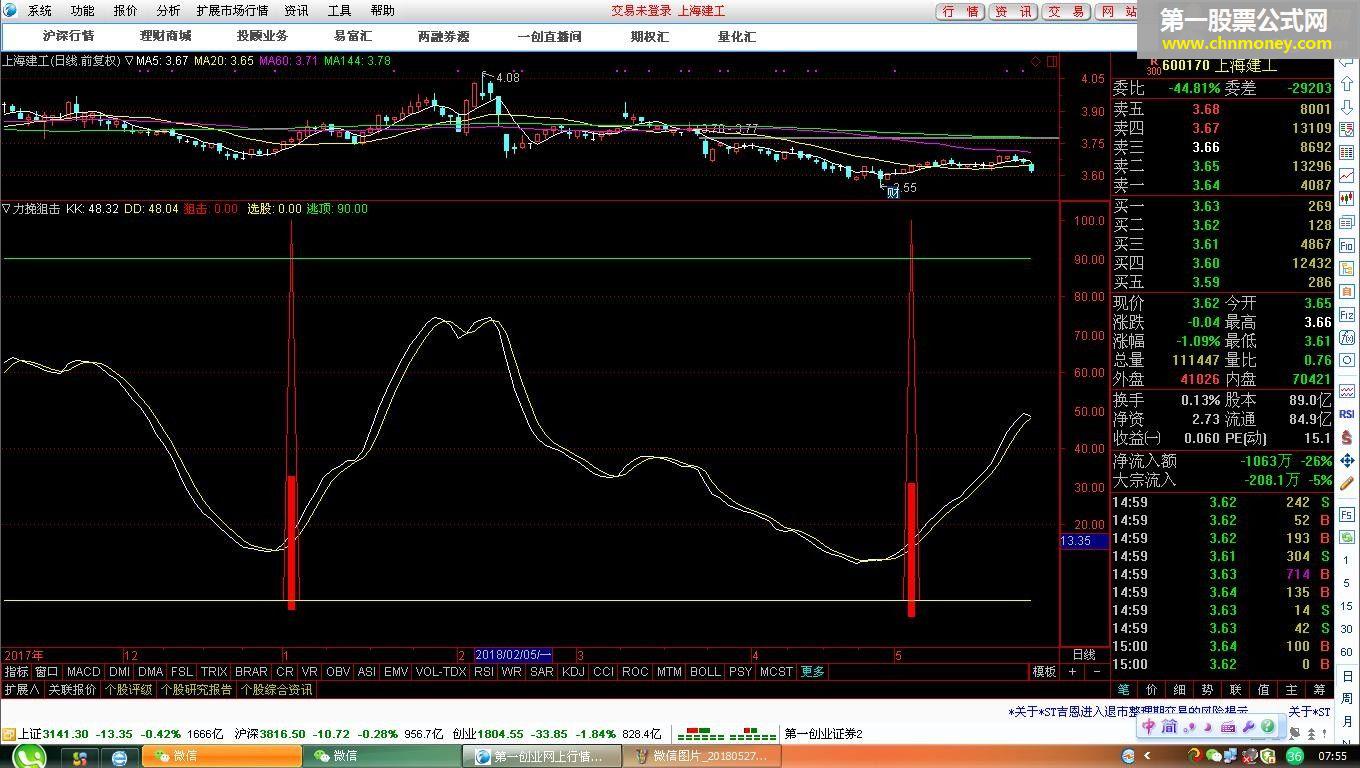This screenshot has width=1360, height=768.
Task: Open the 报价 menu
Action: coord(125,11)
